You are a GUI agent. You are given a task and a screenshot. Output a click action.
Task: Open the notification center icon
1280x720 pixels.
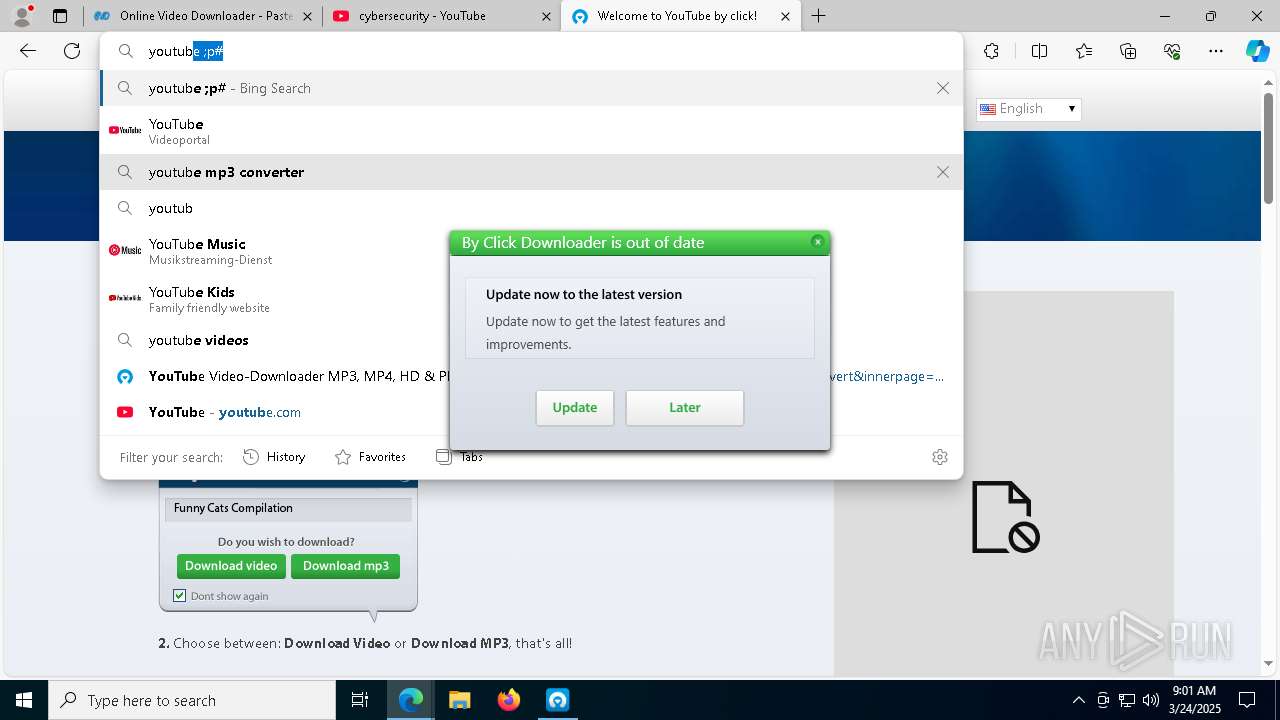click(x=1247, y=700)
